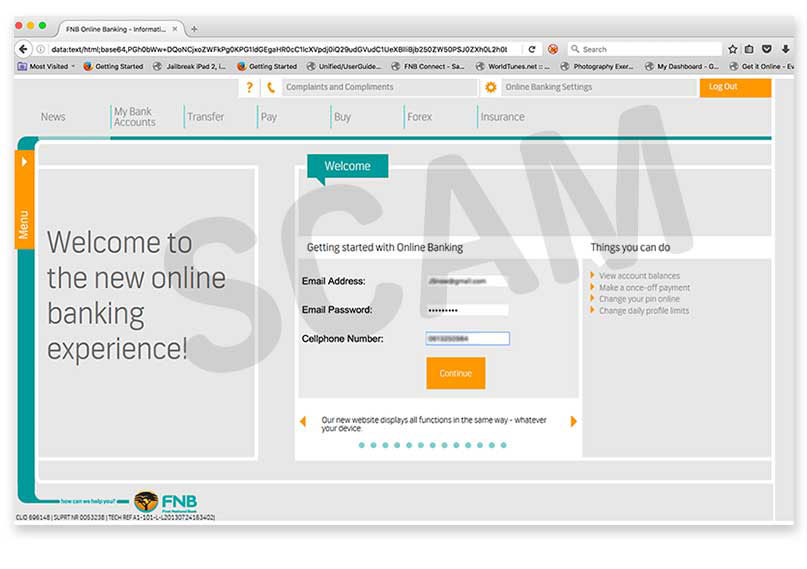This screenshot has width=807, height=569.
Task: Click Change daily profile limits link
Action: [644, 311]
